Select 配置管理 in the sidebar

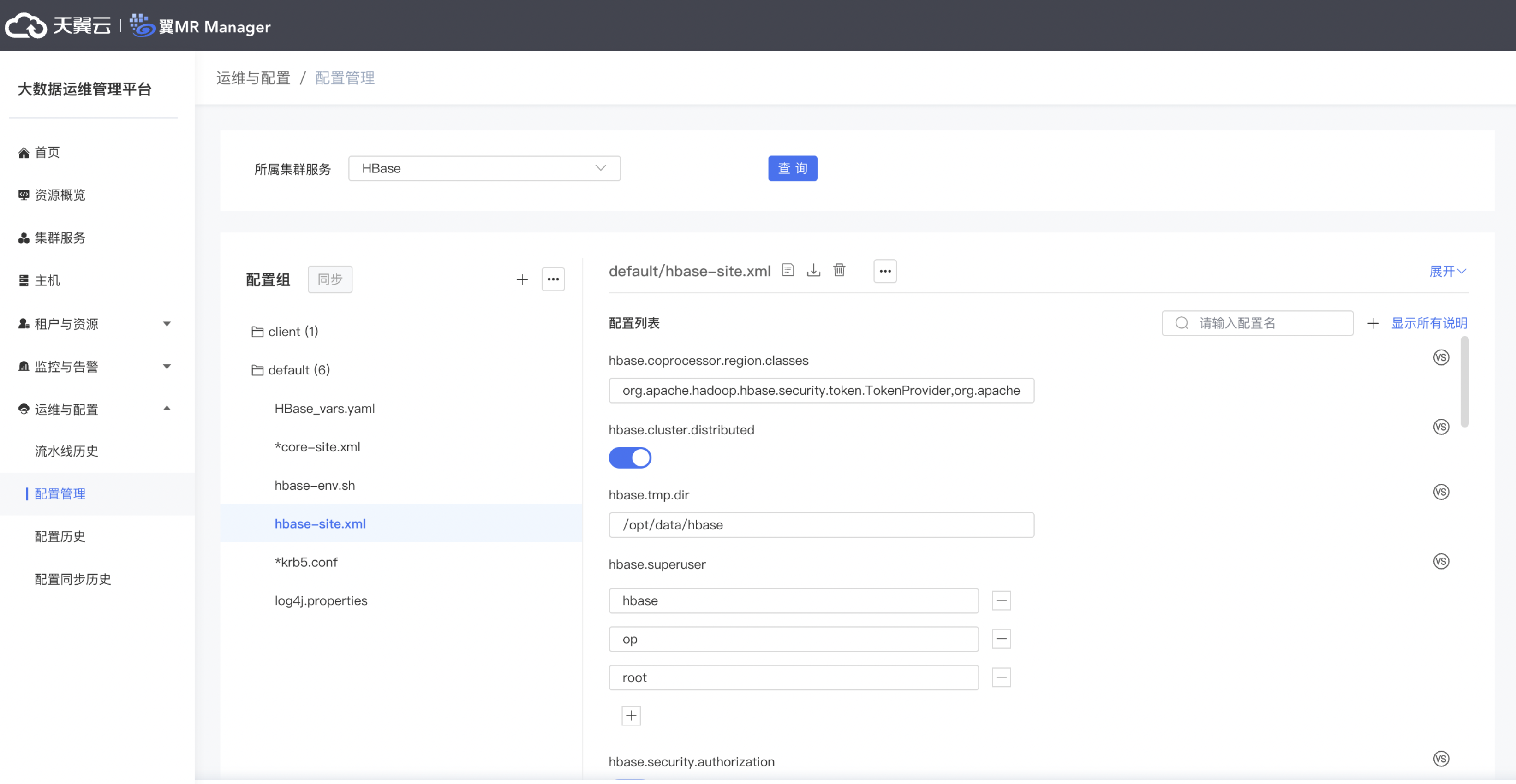tap(60, 493)
